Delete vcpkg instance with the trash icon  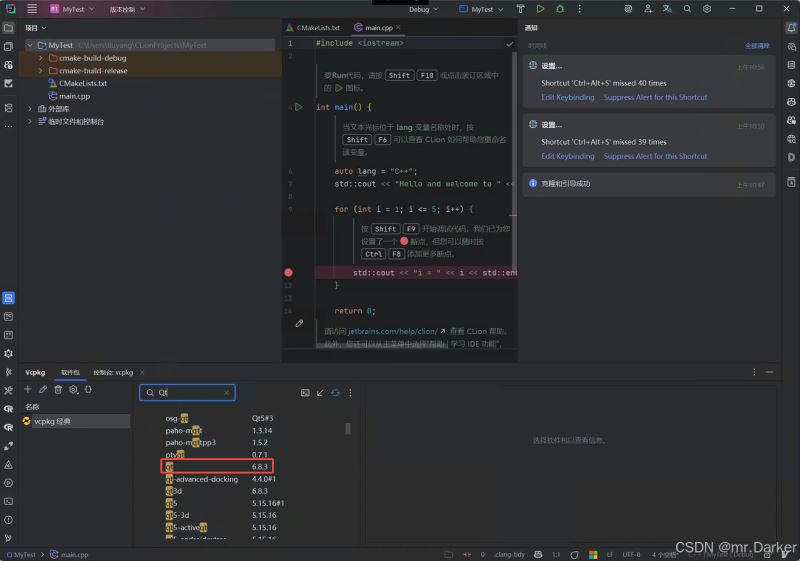click(x=58, y=389)
